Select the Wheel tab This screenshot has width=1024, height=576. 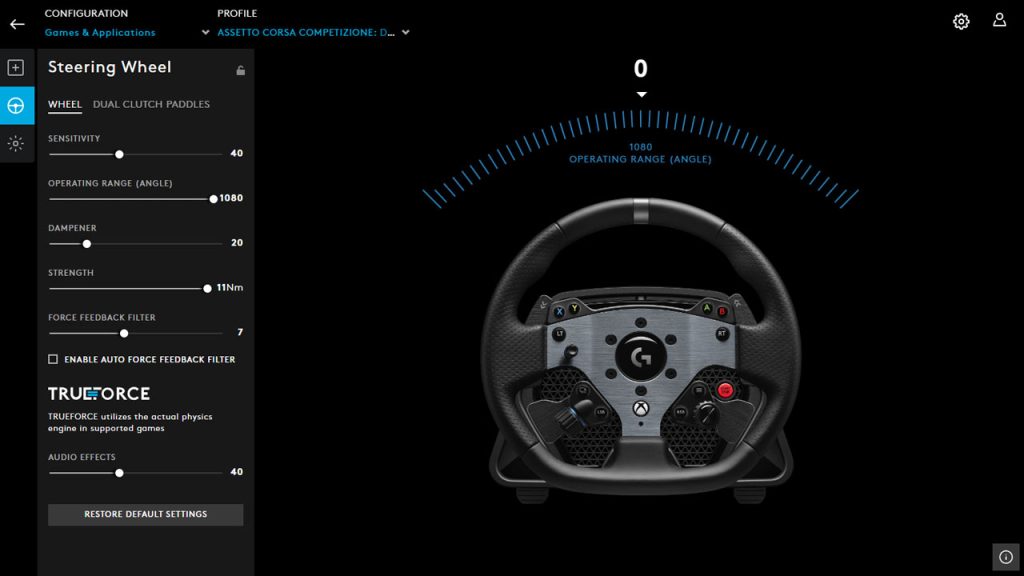pos(64,104)
